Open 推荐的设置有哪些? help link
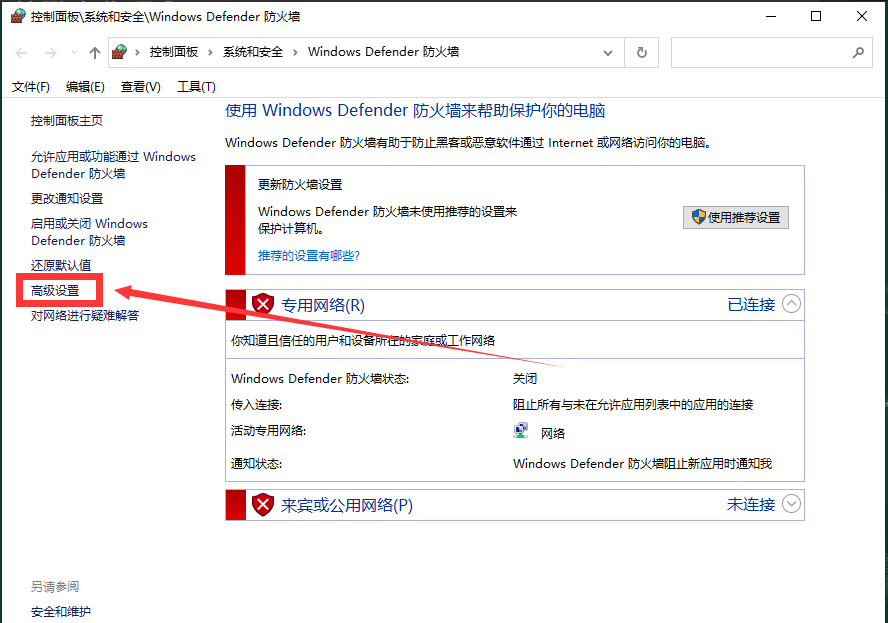This screenshot has height=623, width=888. point(309,255)
